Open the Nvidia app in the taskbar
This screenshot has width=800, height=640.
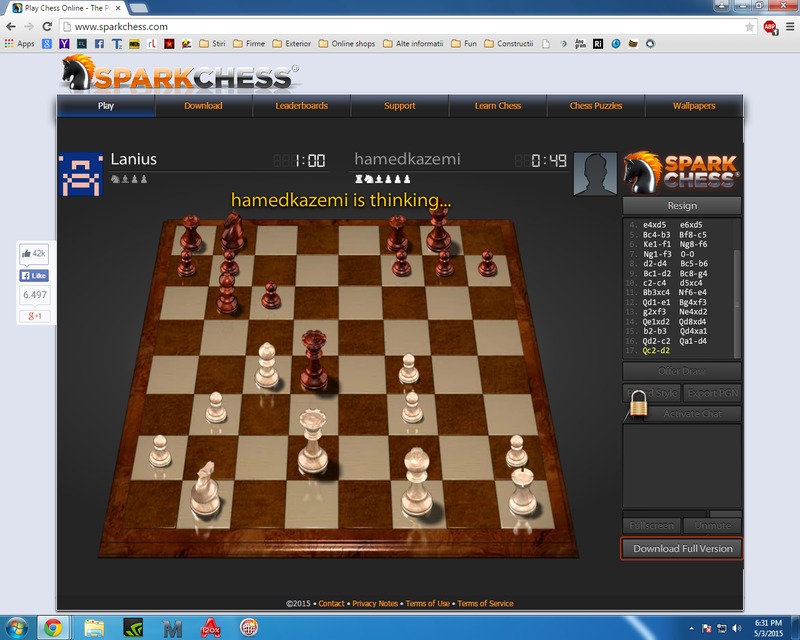[x=133, y=628]
